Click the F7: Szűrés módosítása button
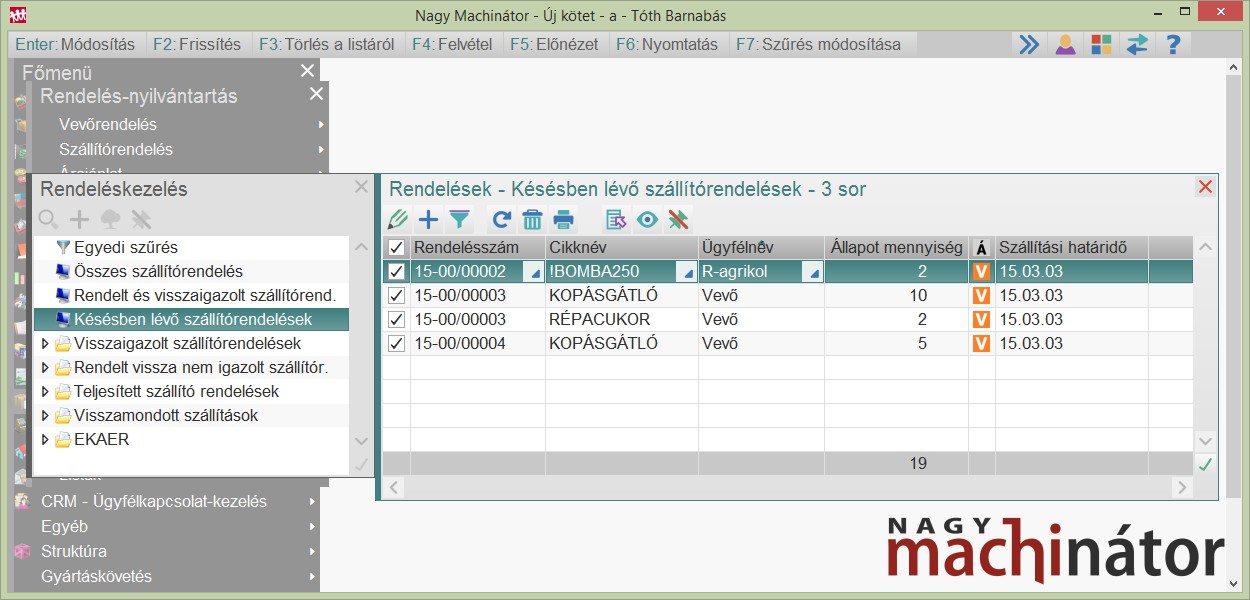Viewport: 1250px width, 600px height. click(818, 44)
